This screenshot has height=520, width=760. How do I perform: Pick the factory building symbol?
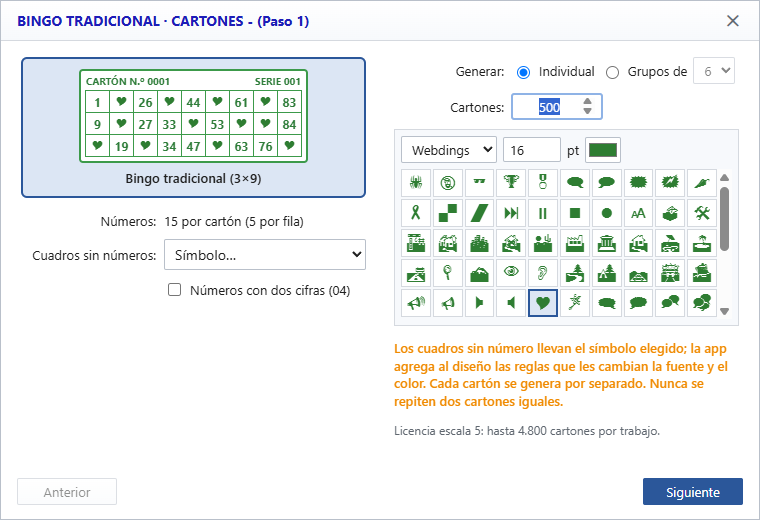574,243
